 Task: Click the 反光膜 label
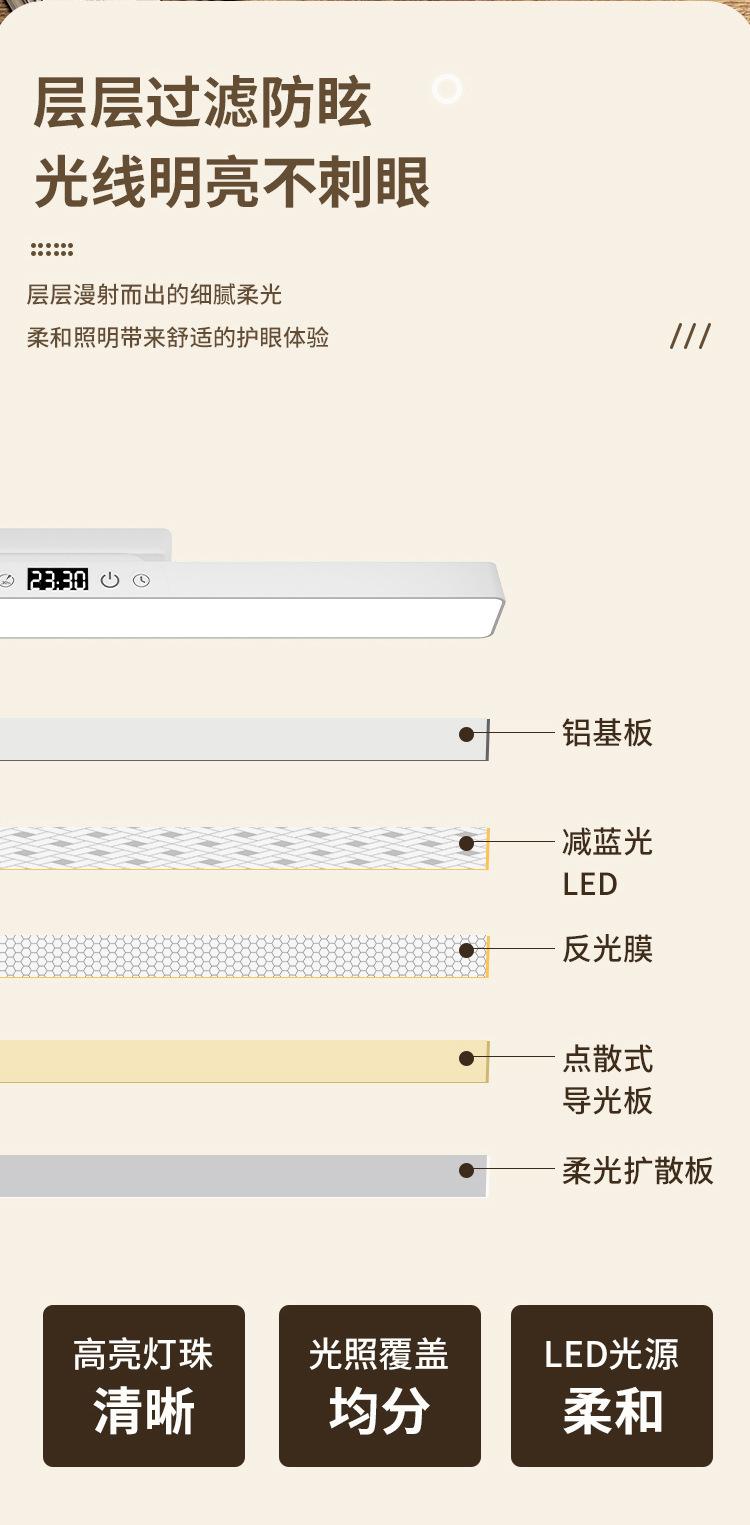click(x=607, y=949)
